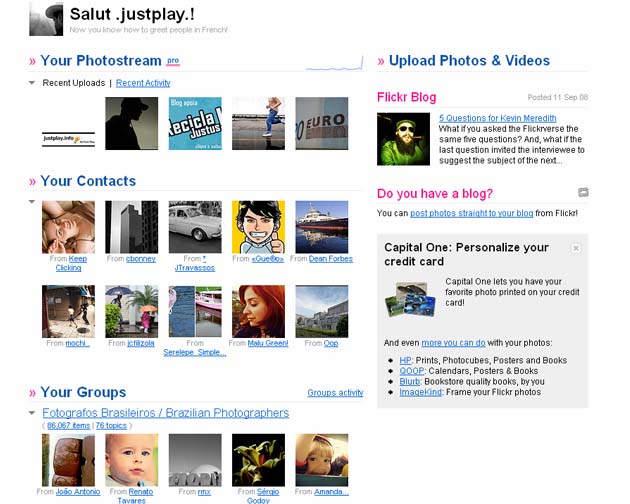Image resolution: width=630 pixels, height=504 pixels.
Task: Open the Your Photostream heading link
Action: pos(101,61)
